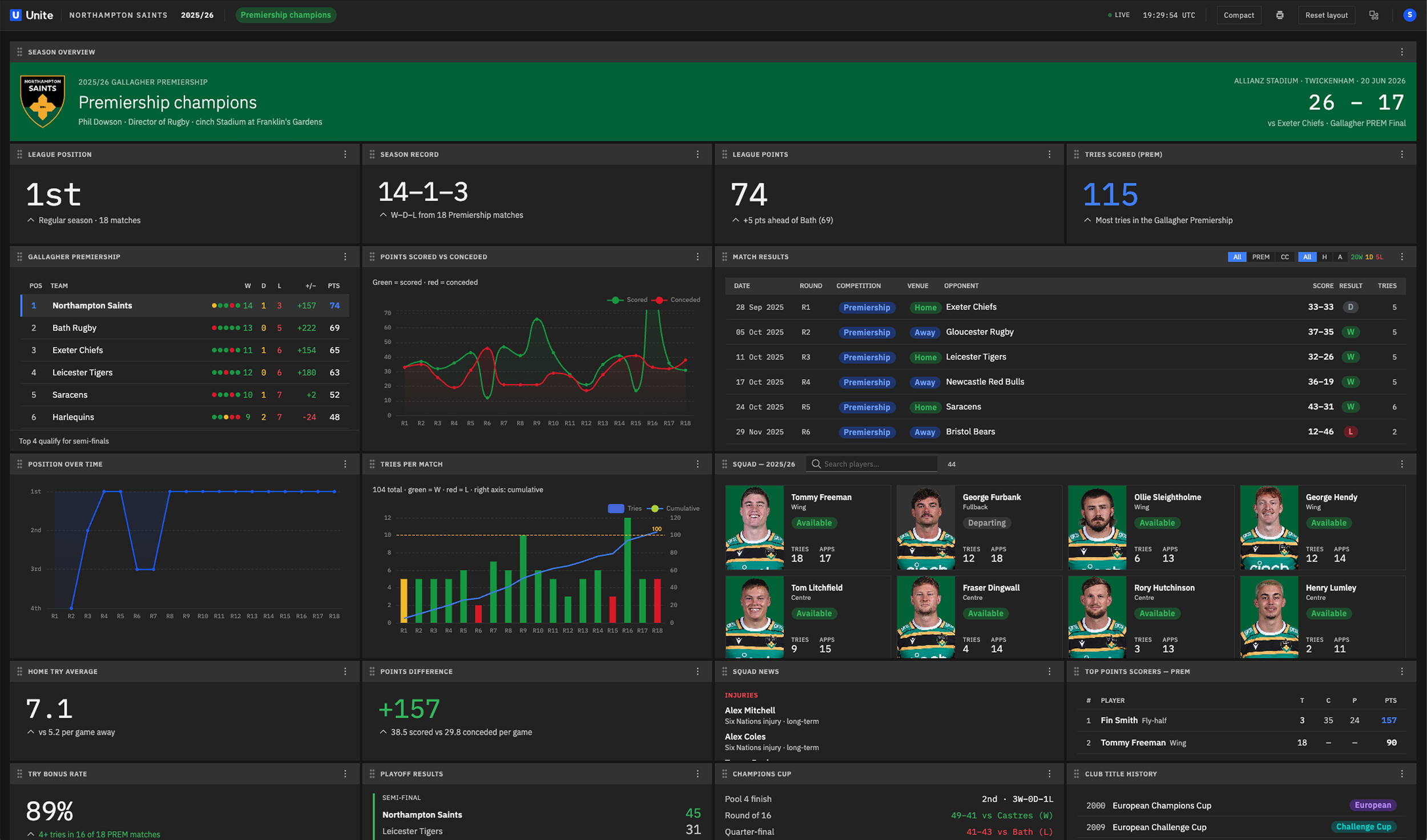
Task: Click the print icon in the header
Action: (x=1280, y=15)
